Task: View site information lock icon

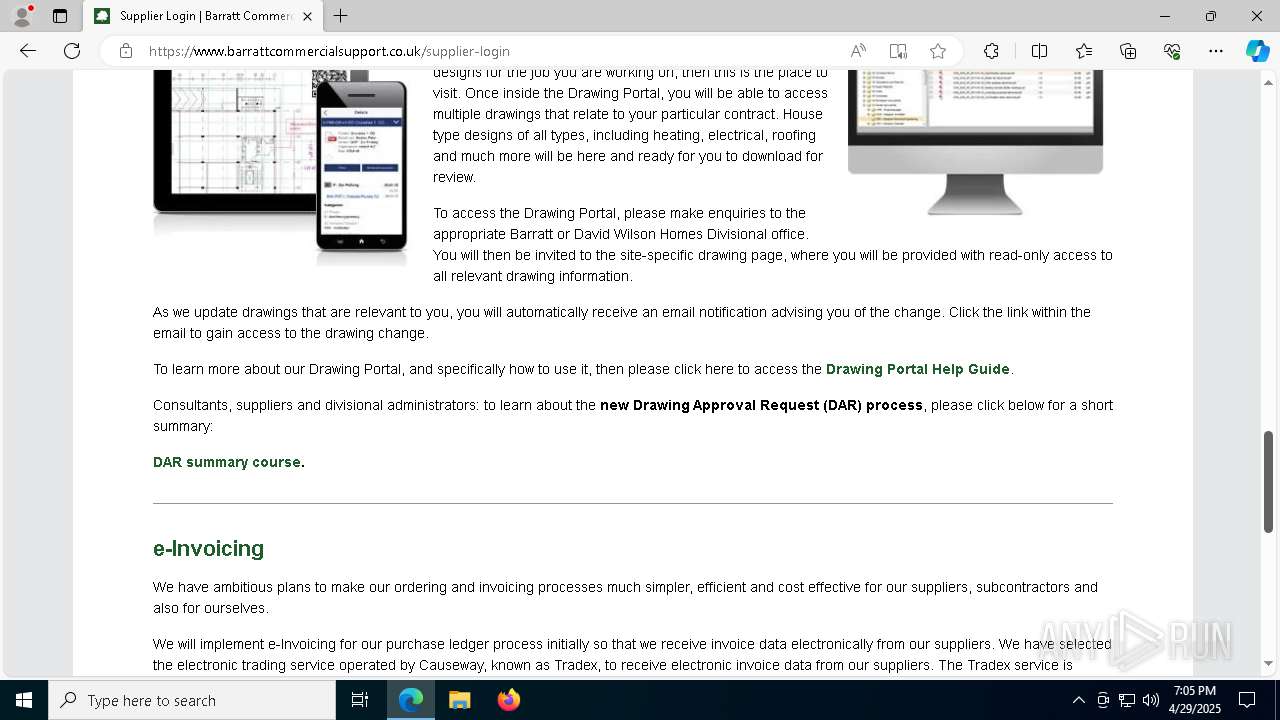Action: [126, 51]
